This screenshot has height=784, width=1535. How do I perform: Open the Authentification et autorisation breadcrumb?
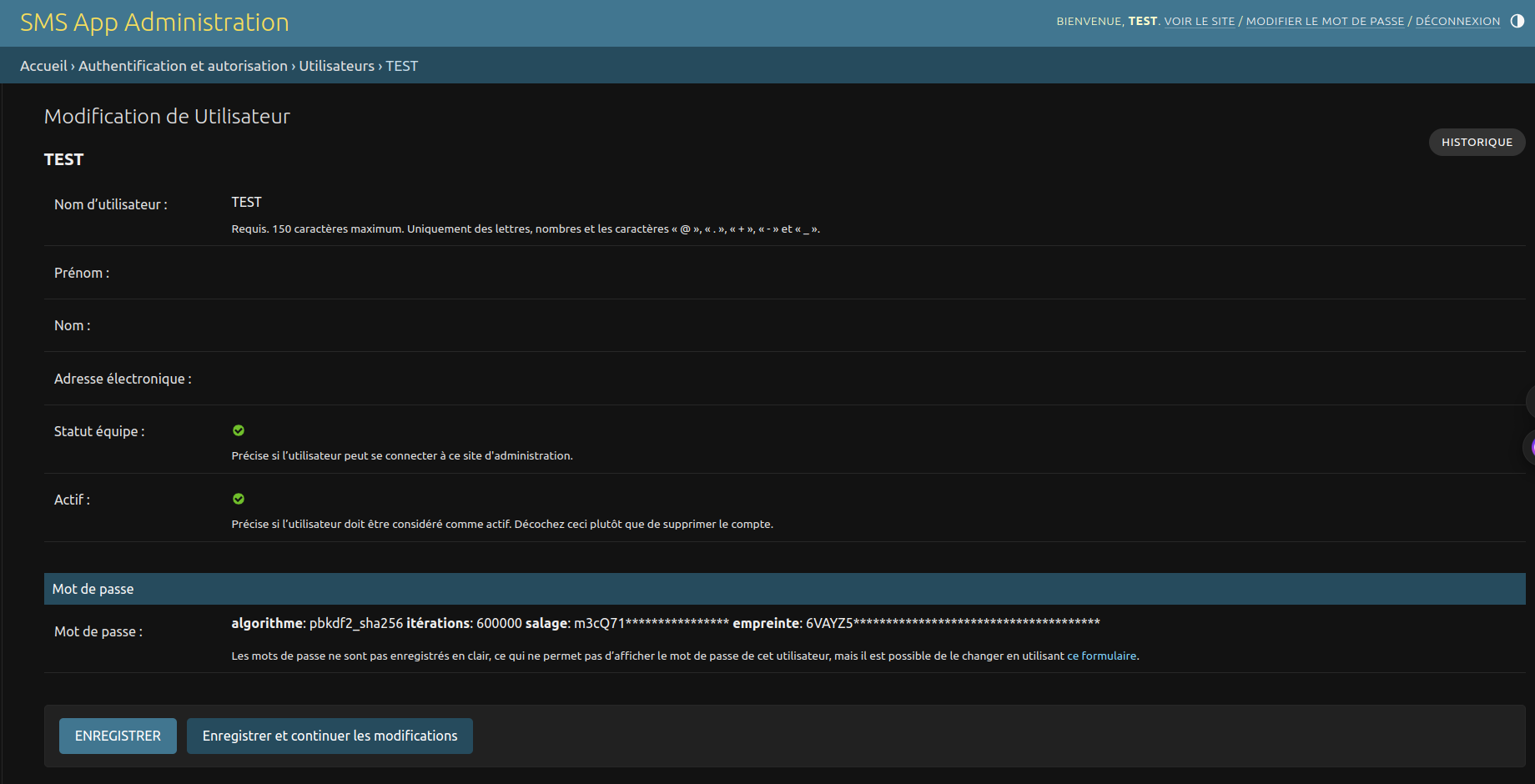pos(183,66)
